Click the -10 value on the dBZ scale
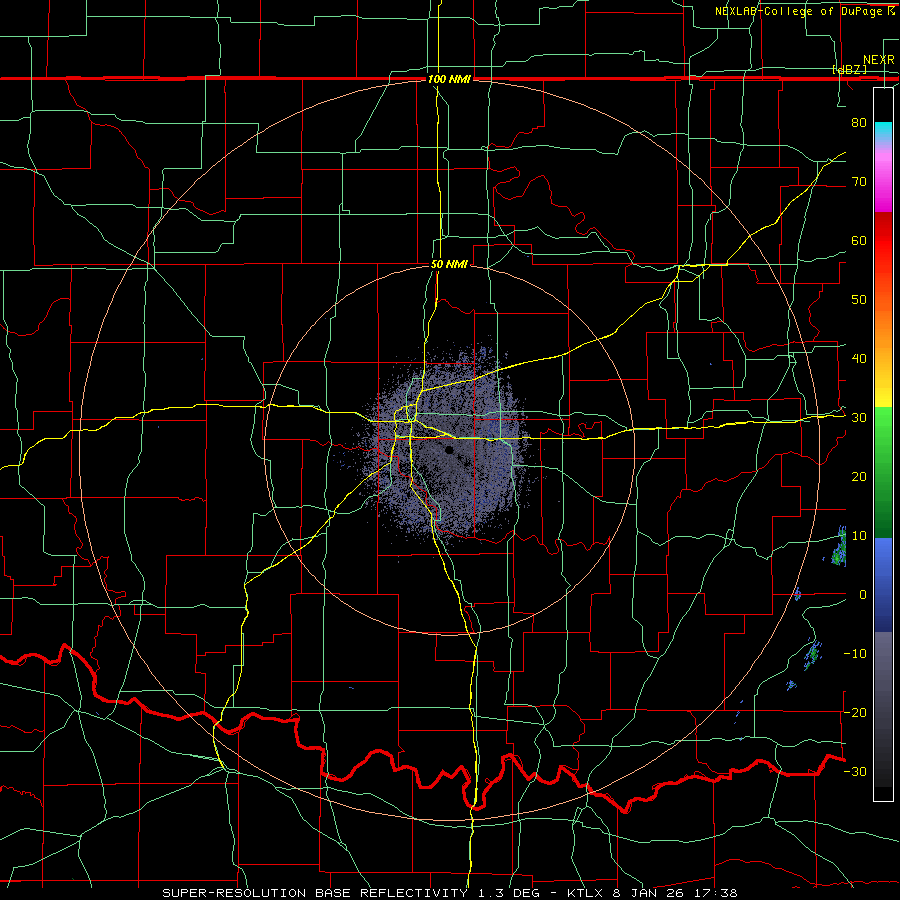 (855, 654)
